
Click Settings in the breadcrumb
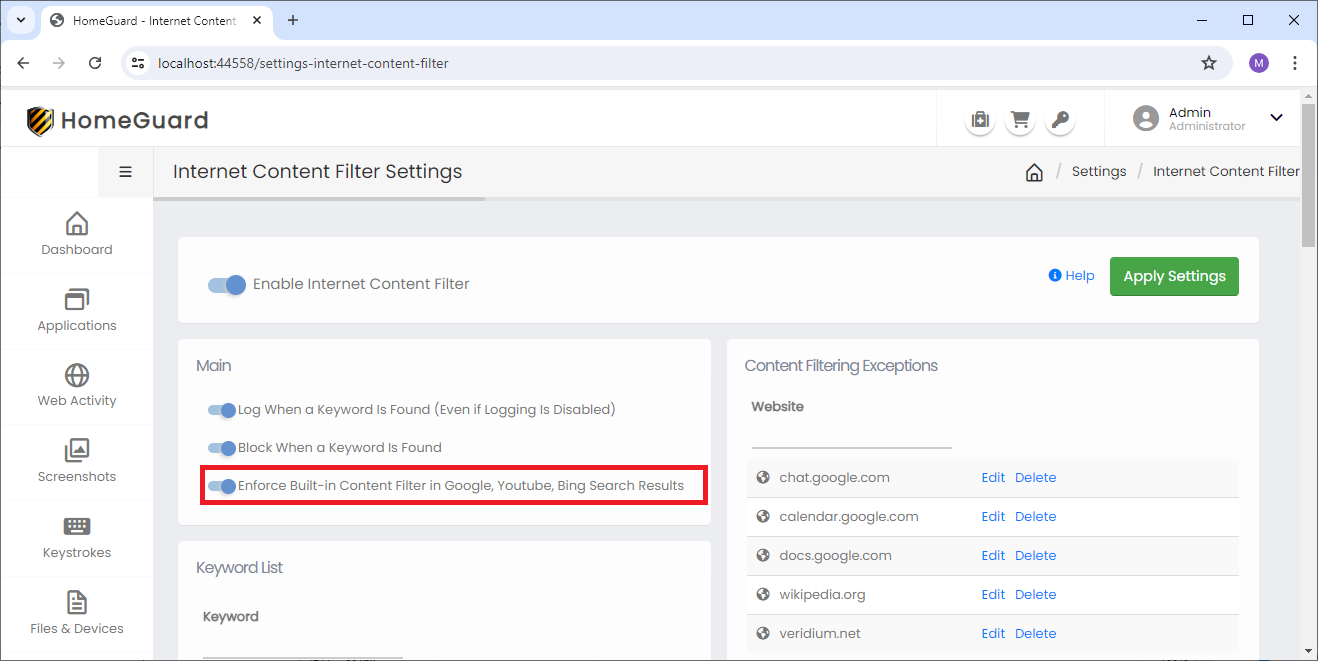coord(1099,172)
